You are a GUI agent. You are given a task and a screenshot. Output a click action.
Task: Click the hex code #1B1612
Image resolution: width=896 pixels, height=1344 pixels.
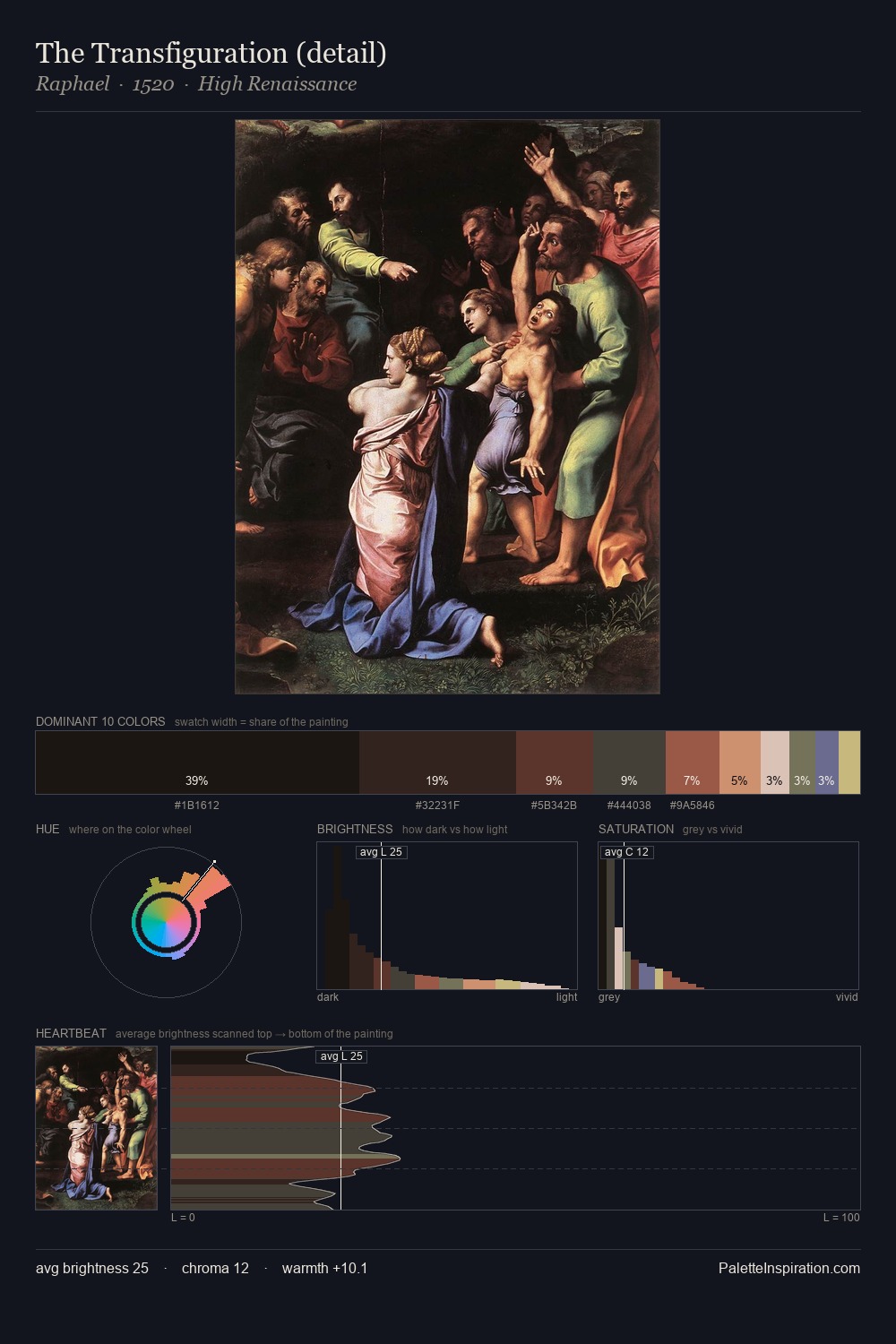(197, 806)
